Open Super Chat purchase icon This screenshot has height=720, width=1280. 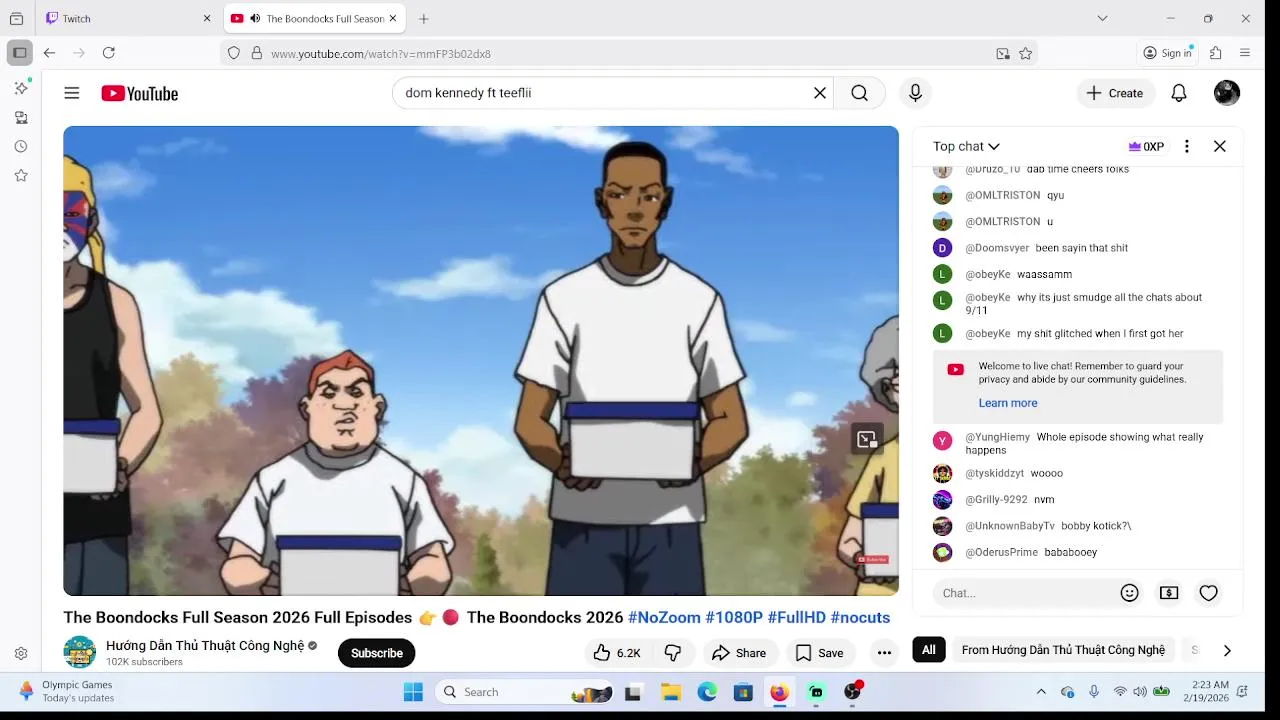tap(1169, 593)
